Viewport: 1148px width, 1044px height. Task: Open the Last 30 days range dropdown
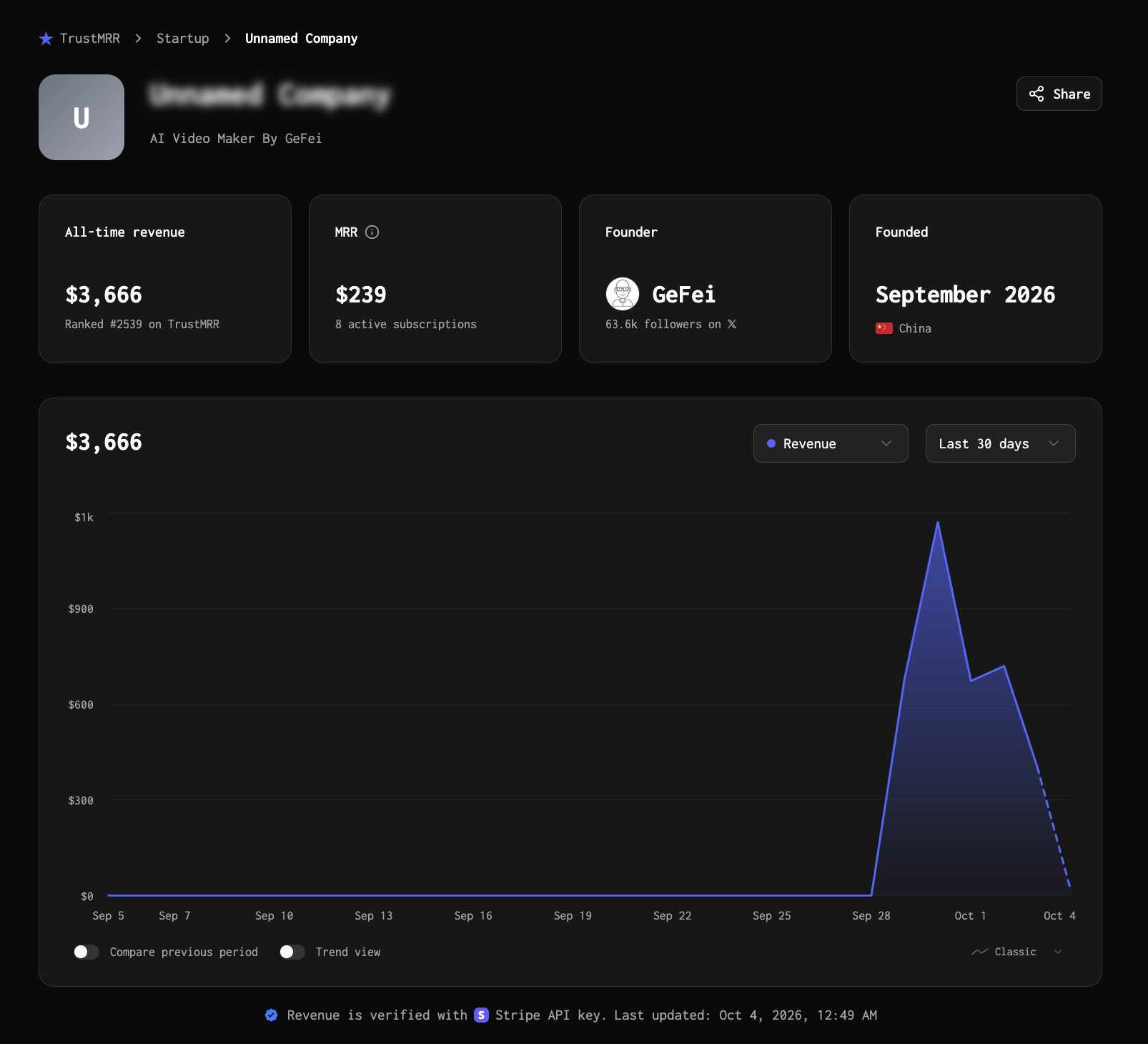coord(1000,443)
